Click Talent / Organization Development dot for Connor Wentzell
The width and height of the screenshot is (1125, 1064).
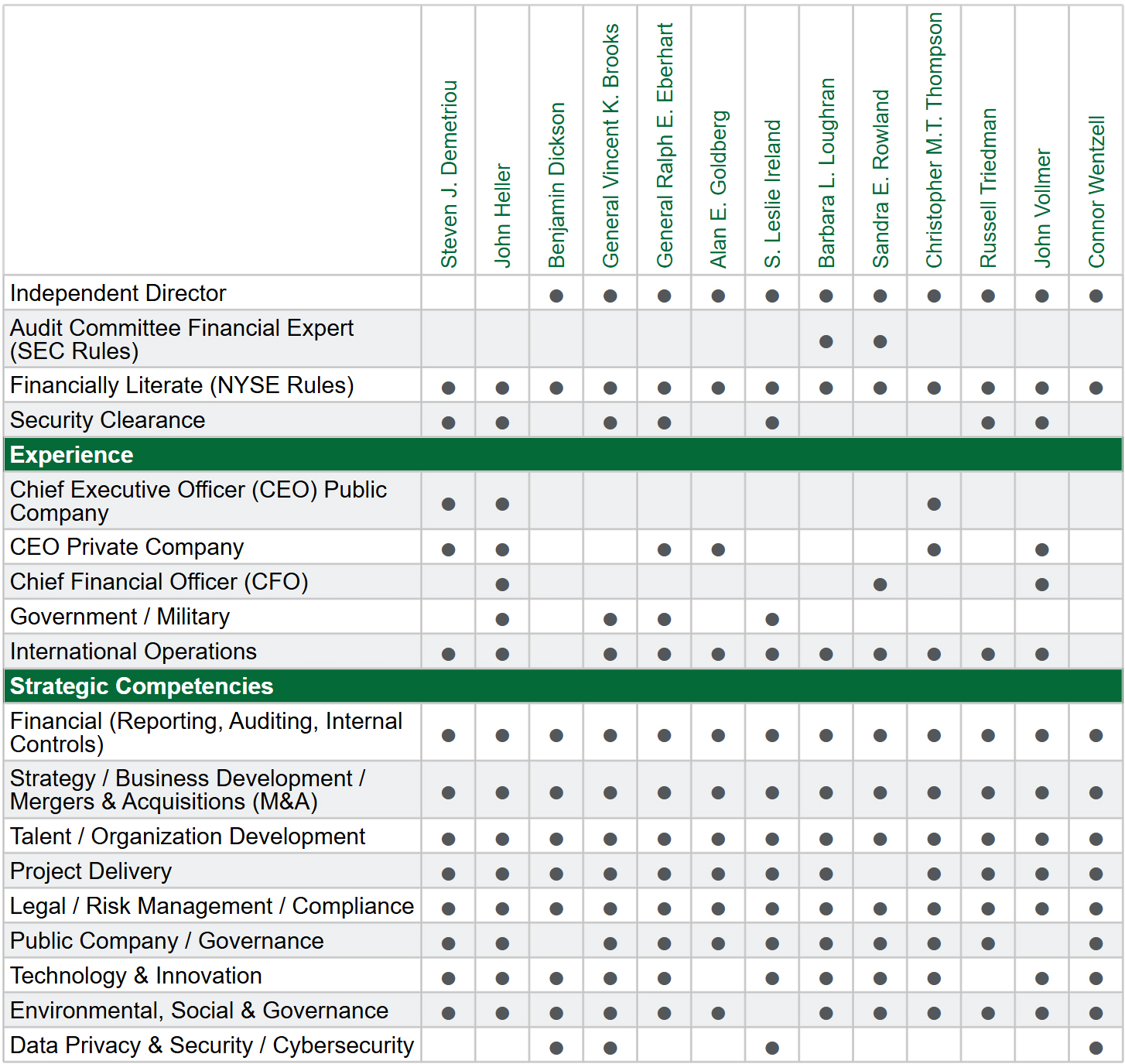coord(1096,839)
